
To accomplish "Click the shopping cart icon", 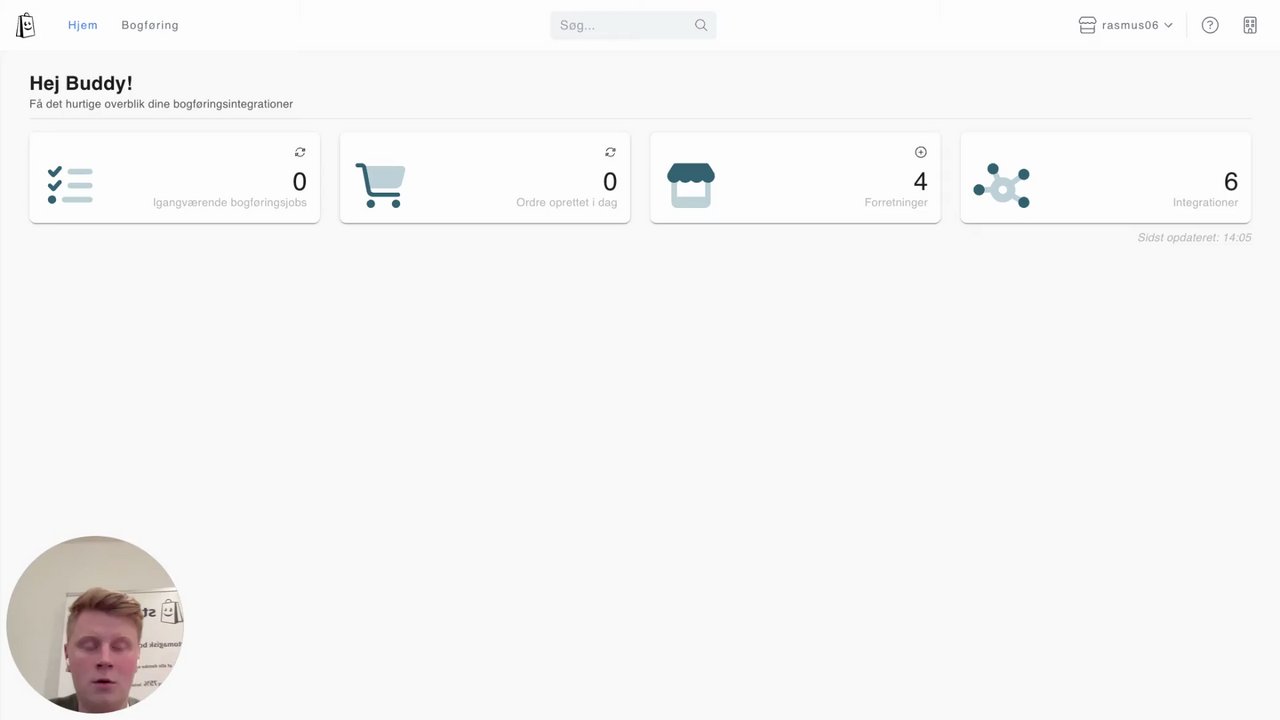I will coord(381,185).
